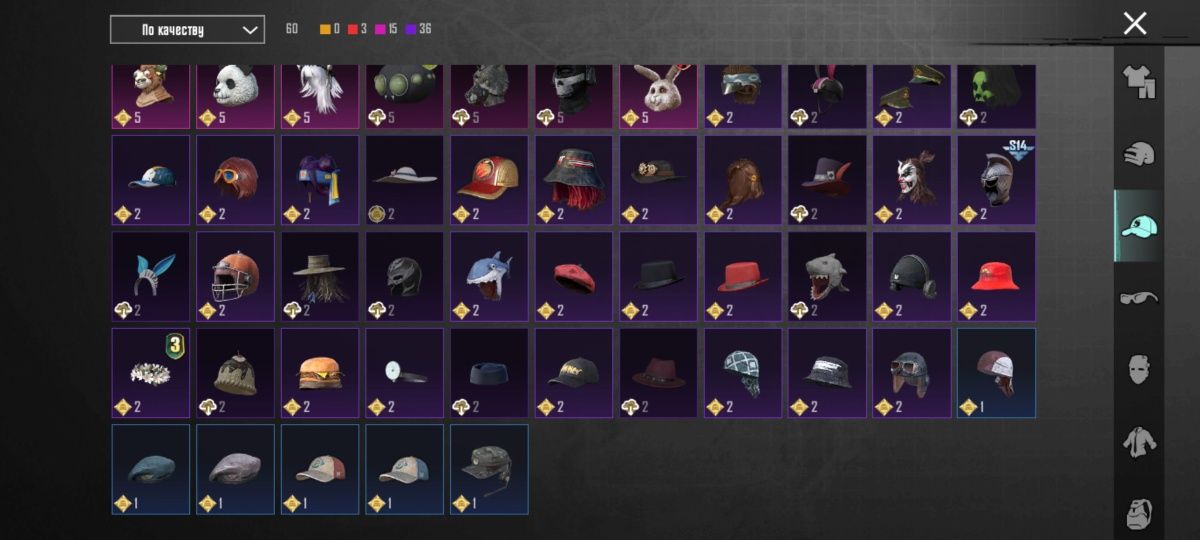
Task: Pick the red beret item
Action: click(x=574, y=276)
